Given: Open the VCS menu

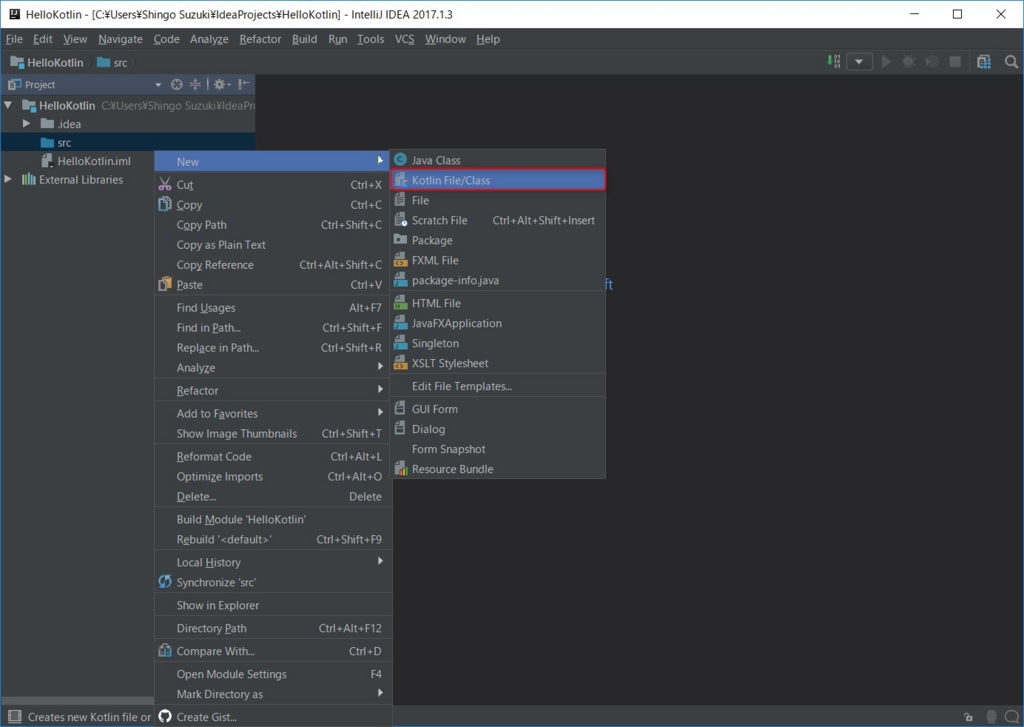Looking at the screenshot, I should 404,39.
